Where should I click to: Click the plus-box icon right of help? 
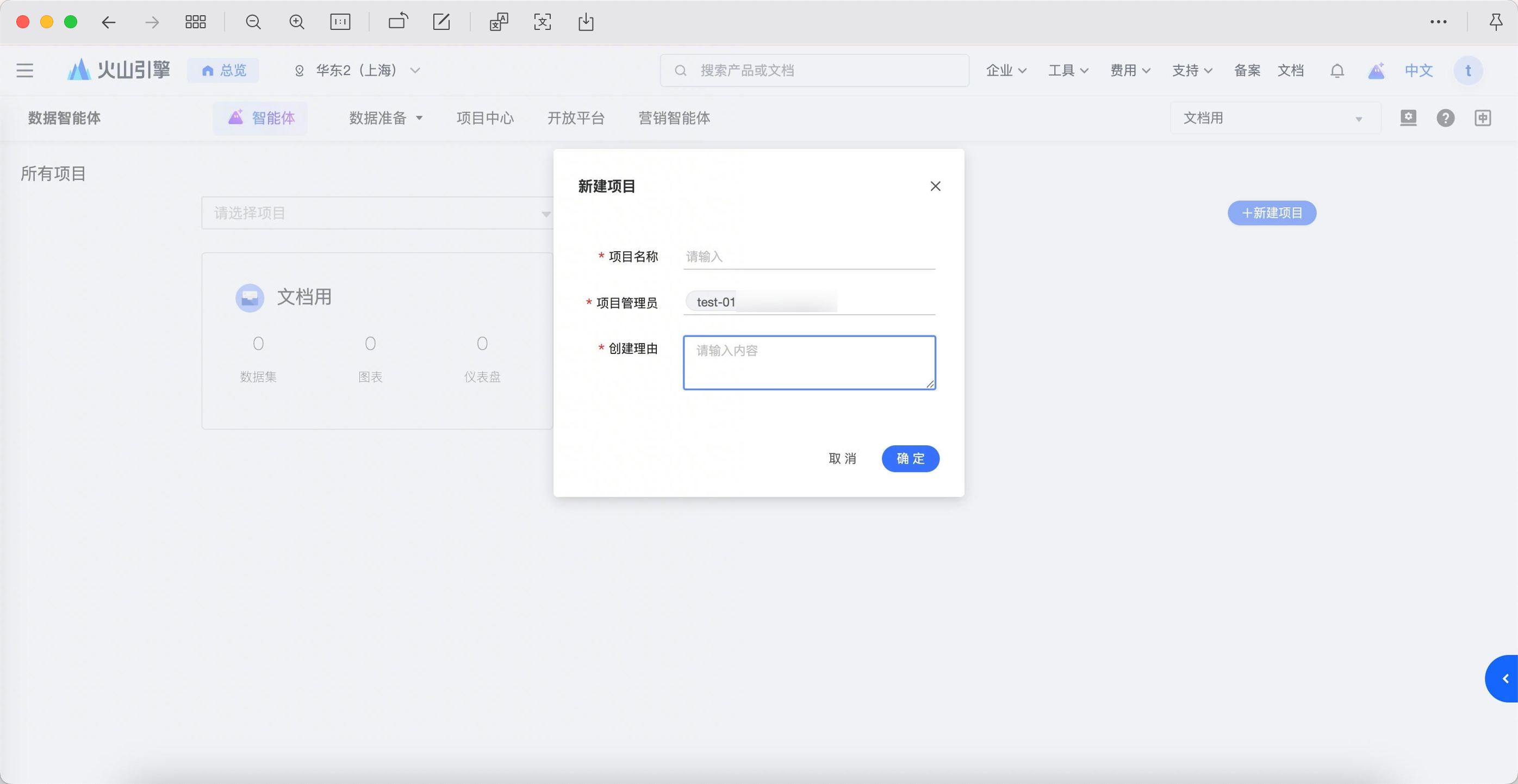(x=1483, y=119)
